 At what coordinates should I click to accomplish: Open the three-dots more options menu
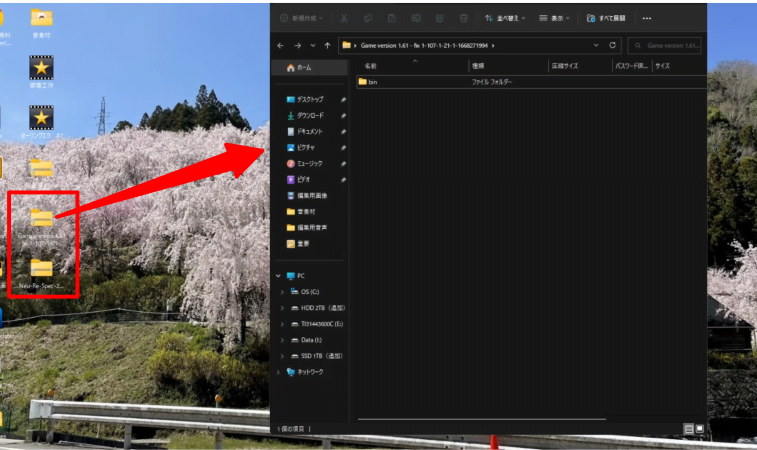[647, 18]
